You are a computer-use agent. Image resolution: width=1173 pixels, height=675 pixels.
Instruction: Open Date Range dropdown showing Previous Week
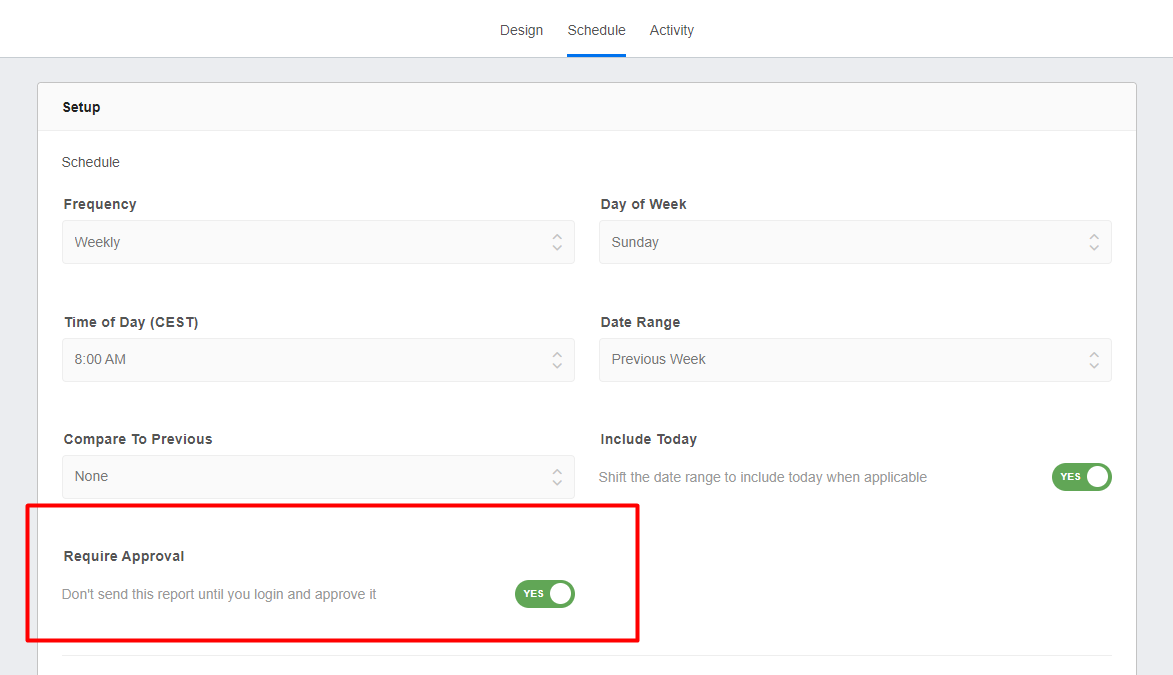(854, 359)
